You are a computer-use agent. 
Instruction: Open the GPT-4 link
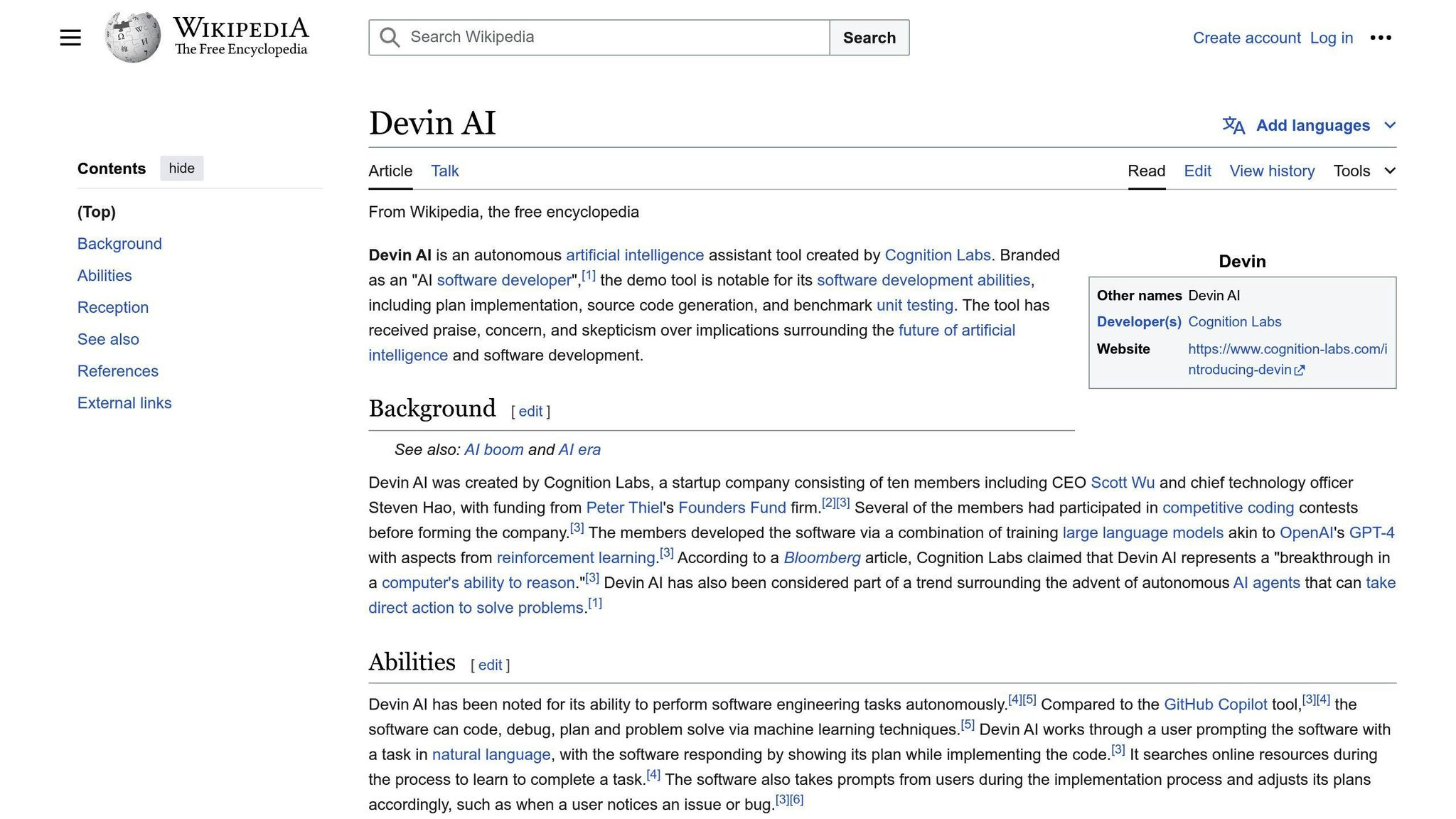tap(1371, 533)
